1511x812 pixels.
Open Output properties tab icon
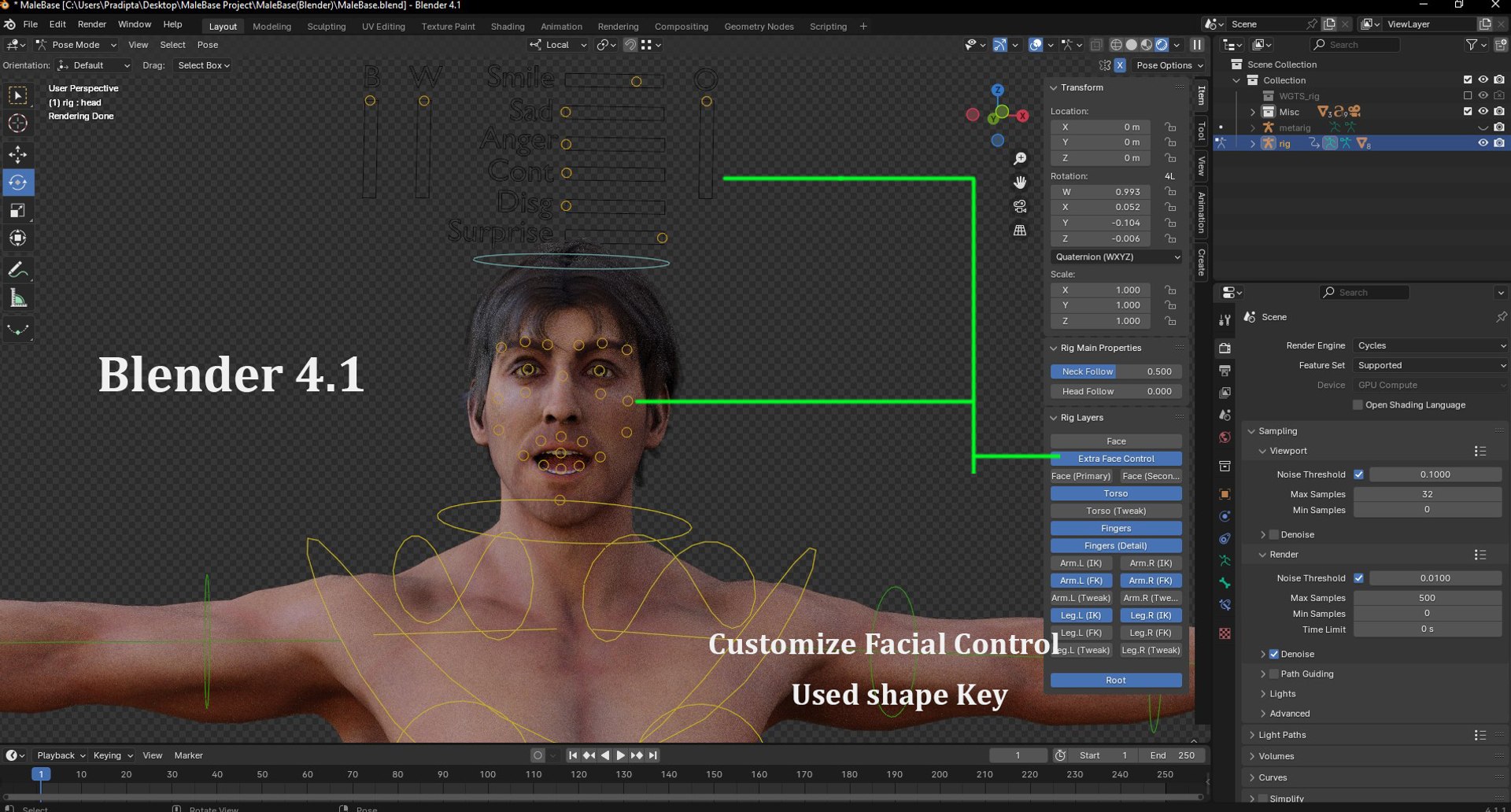pyautogui.click(x=1225, y=370)
